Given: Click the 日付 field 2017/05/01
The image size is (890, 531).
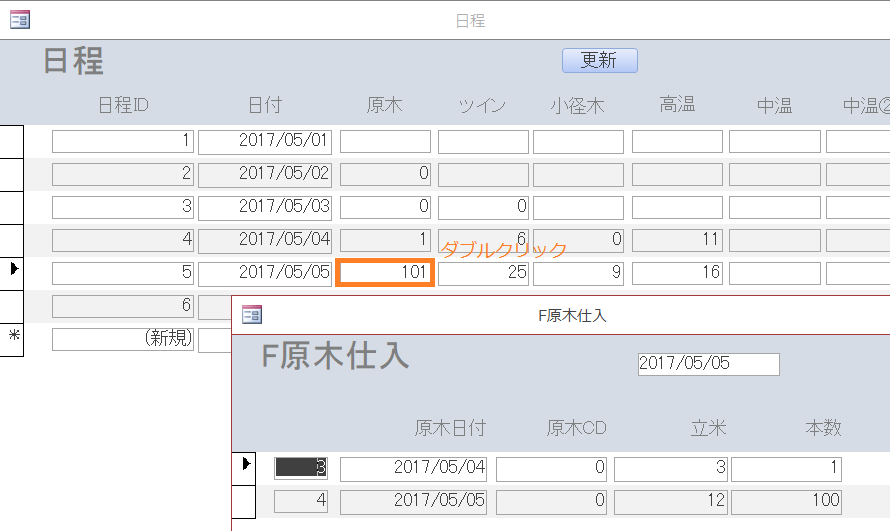Looking at the screenshot, I should click(x=265, y=141).
